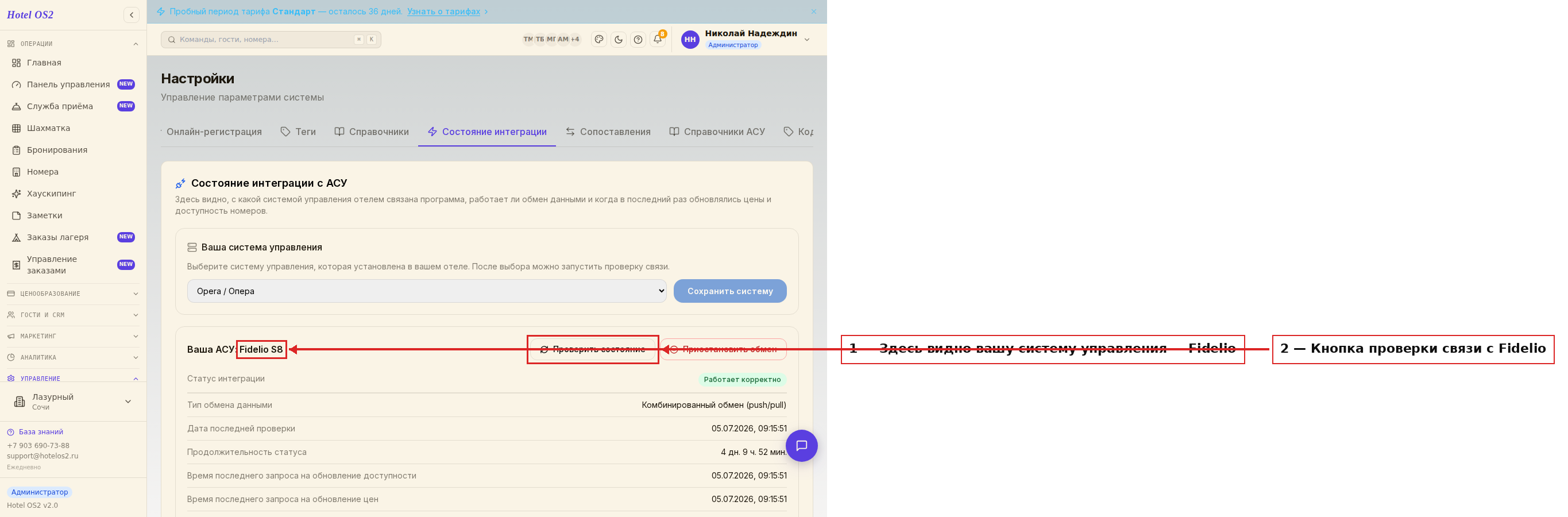Click Проверить состояние button
This screenshot has height=517, width=1568.
592,349
